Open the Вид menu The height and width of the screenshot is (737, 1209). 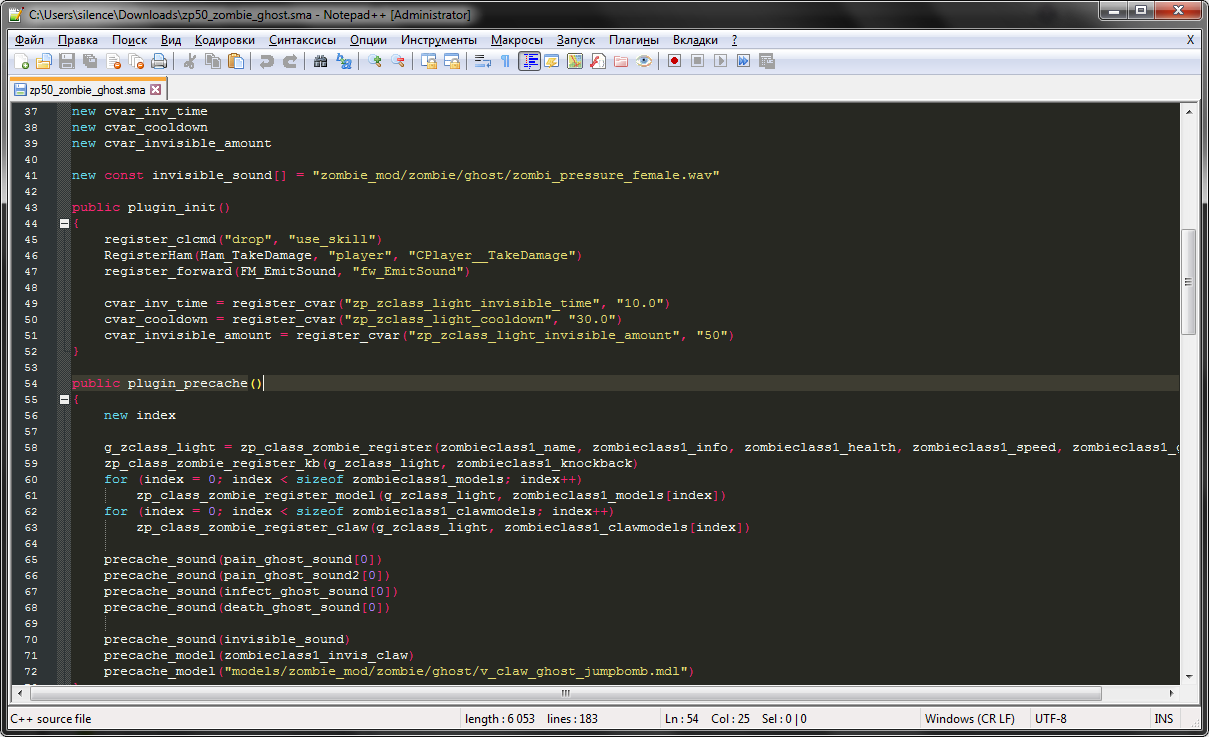click(x=171, y=40)
